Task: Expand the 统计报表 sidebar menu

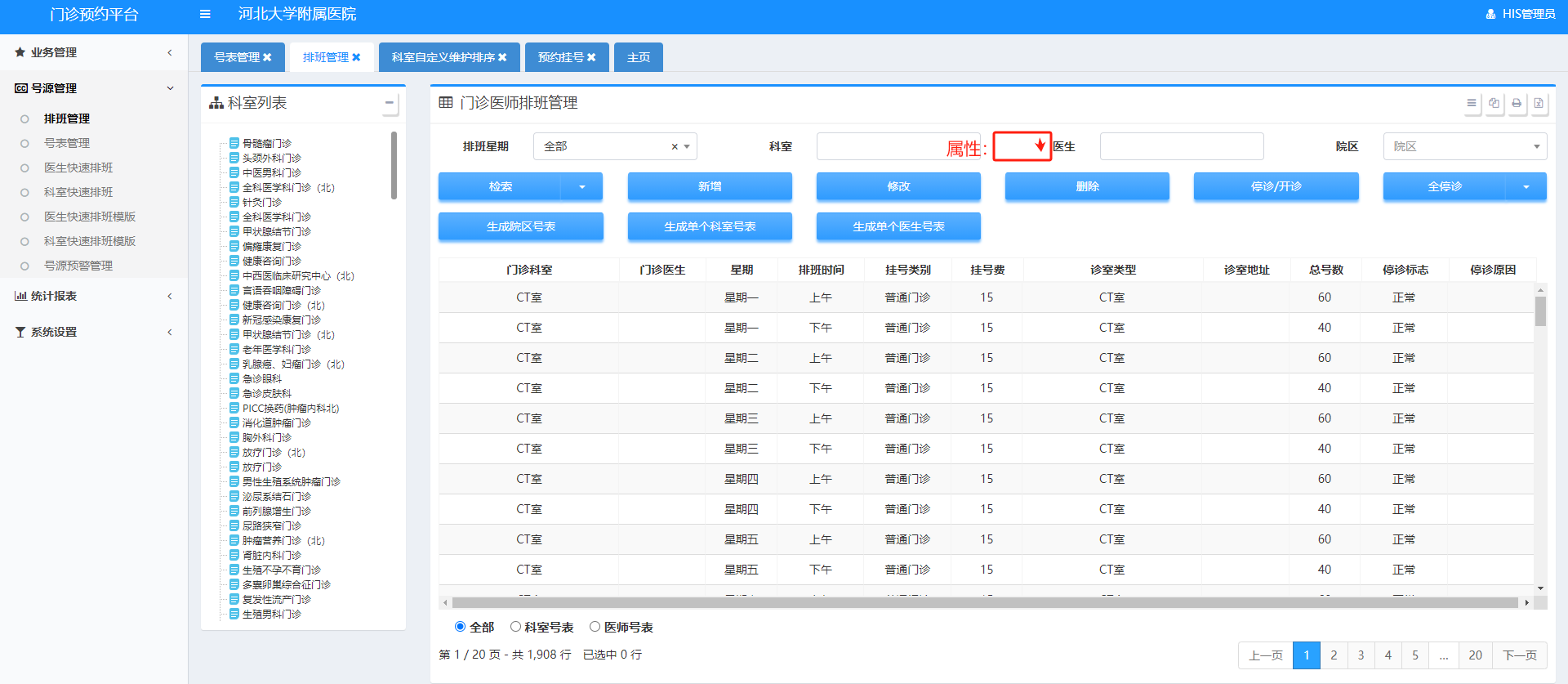Action: [x=94, y=296]
